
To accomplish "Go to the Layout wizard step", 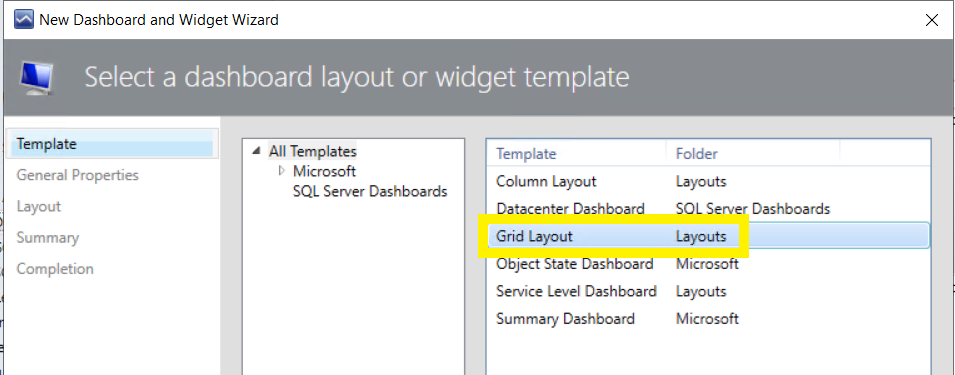I will (38, 206).
